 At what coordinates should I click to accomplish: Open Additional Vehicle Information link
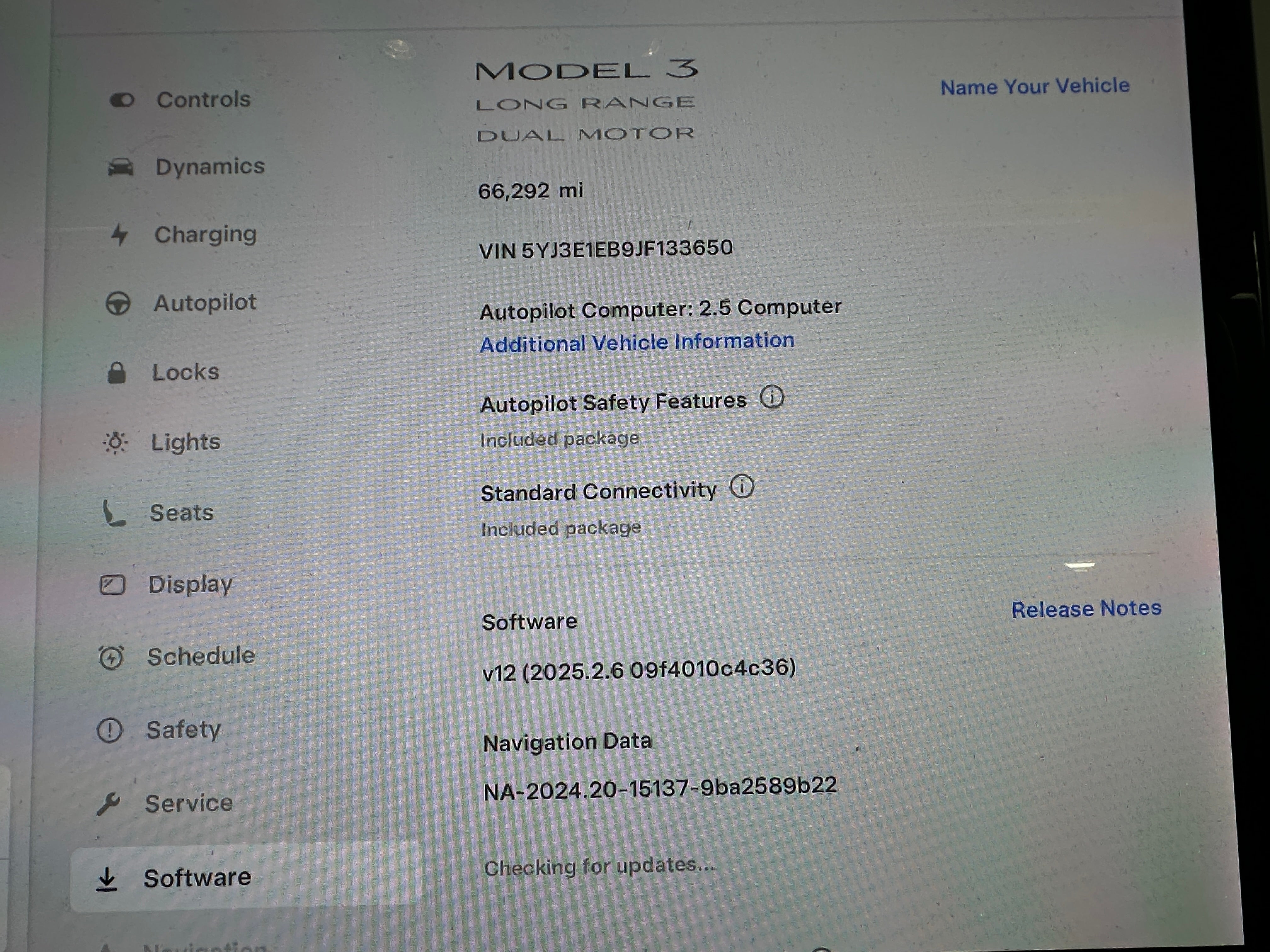click(637, 343)
